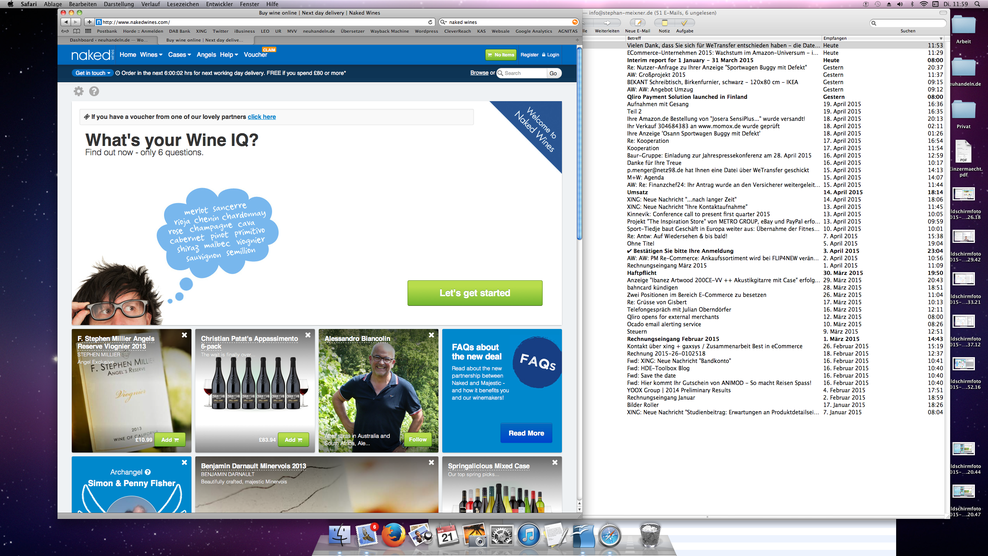Image resolution: width=988 pixels, height=556 pixels.
Task: Open Top Sites grid icon in bookmarks bar
Action: click(x=88, y=31)
